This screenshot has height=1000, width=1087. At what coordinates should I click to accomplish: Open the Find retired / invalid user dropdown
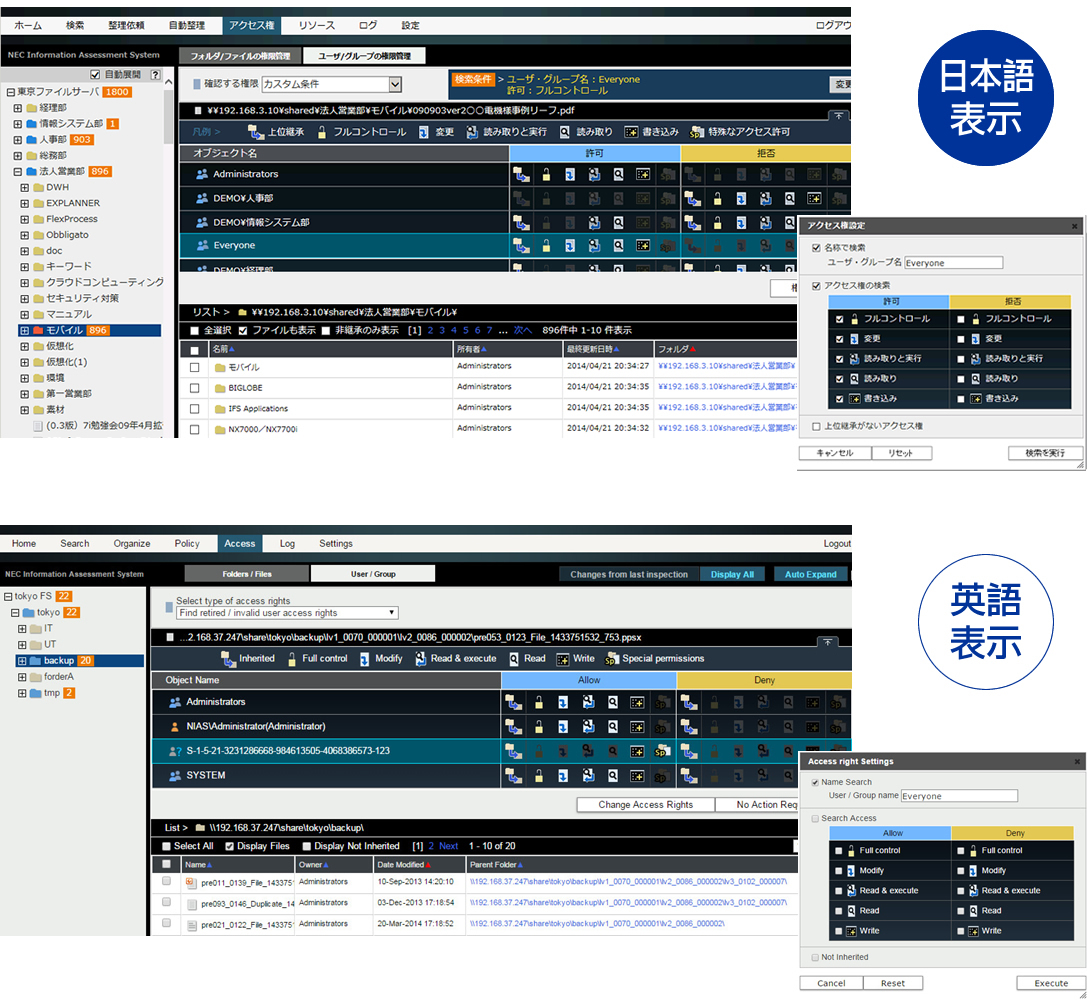393,613
